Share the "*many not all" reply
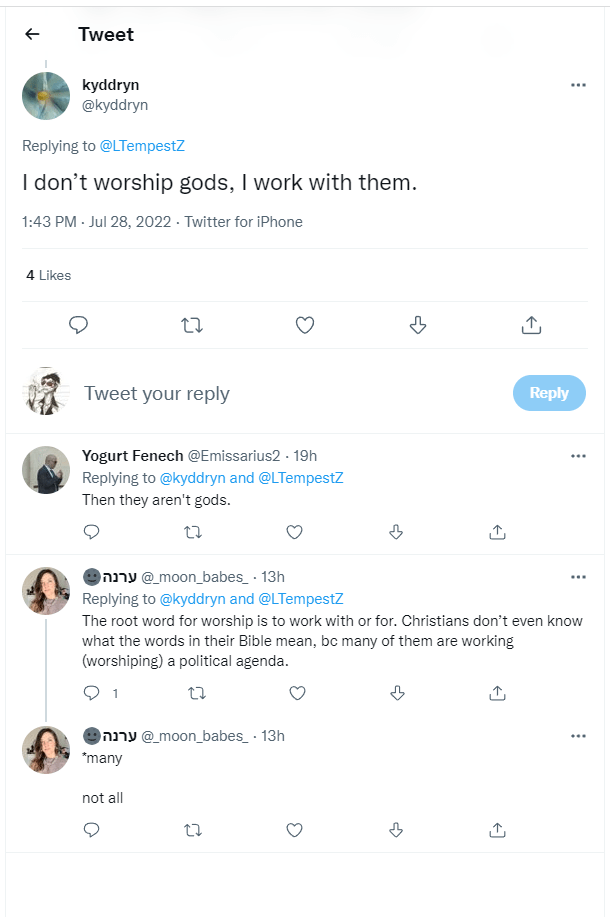 497,829
